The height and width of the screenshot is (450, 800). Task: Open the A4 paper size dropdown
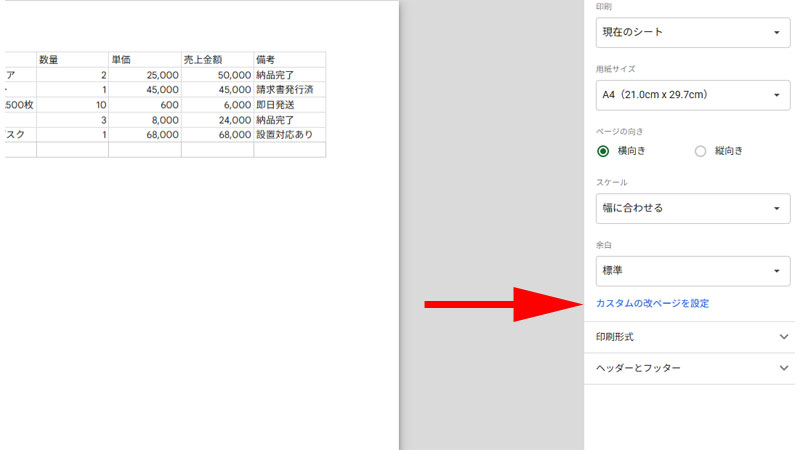pyautogui.click(x=693, y=95)
